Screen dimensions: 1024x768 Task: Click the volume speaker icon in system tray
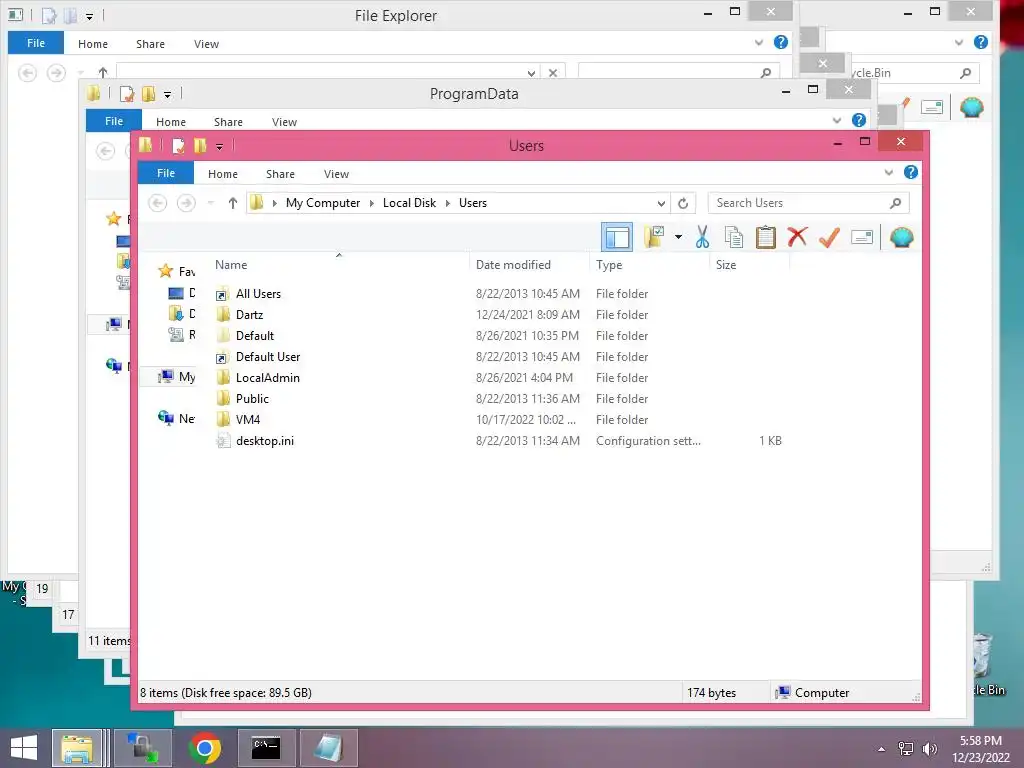(929, 748)
